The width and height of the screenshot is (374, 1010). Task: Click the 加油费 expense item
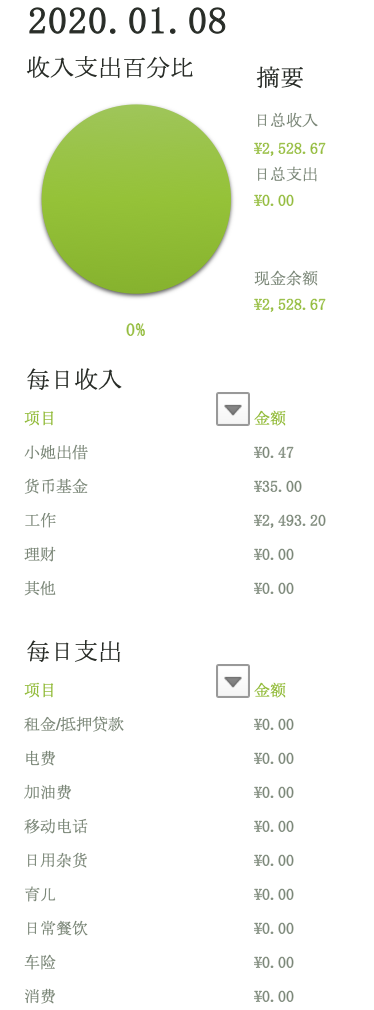coord(48,793)
